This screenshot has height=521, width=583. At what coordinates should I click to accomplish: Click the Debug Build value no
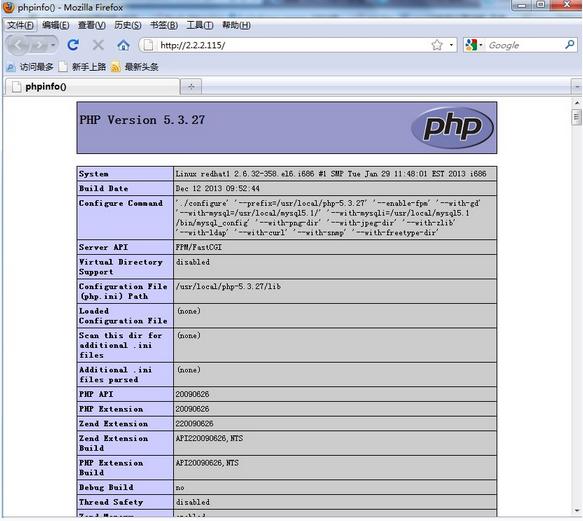[x=180, y=488]
